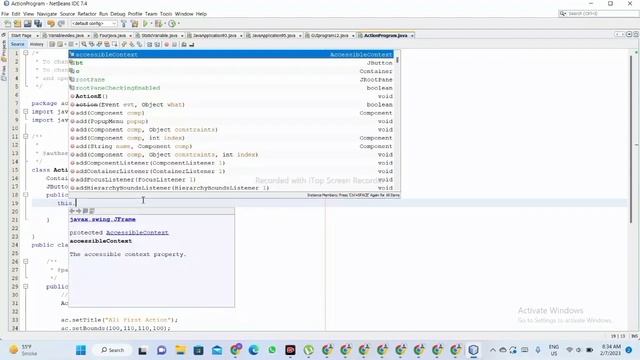Click the Back arrow in the Javadoc popup
The width and height of the screenshot is (640, 360).
(72, 211)
